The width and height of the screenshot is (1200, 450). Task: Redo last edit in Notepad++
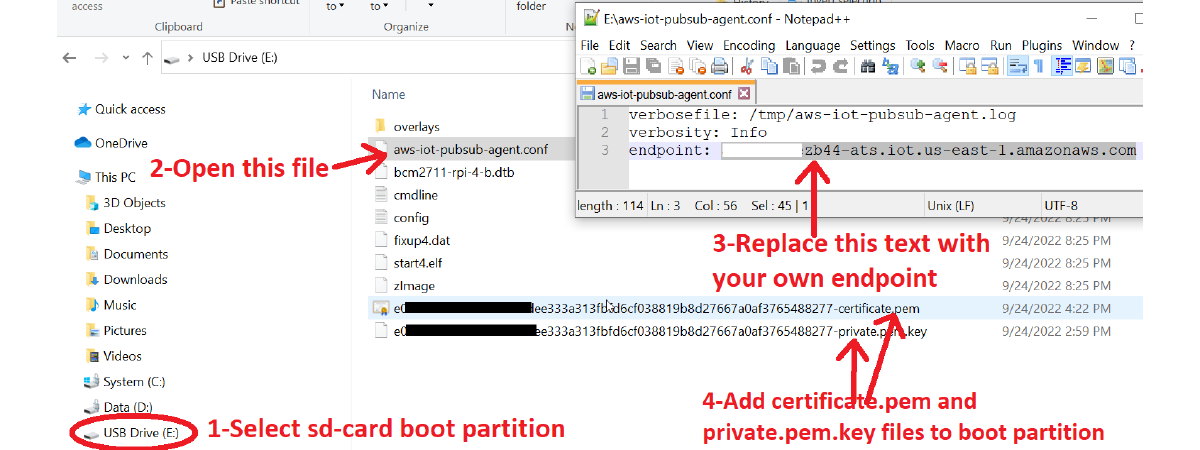point(841,66)
